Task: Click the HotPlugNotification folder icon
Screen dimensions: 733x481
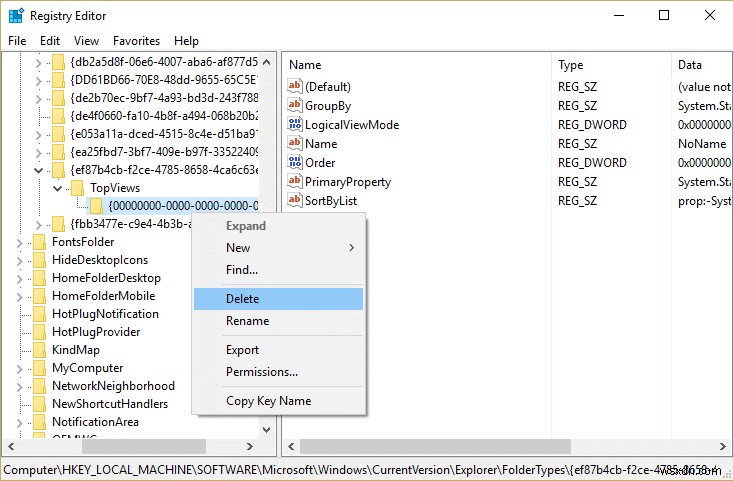Action: click(39, 314)
